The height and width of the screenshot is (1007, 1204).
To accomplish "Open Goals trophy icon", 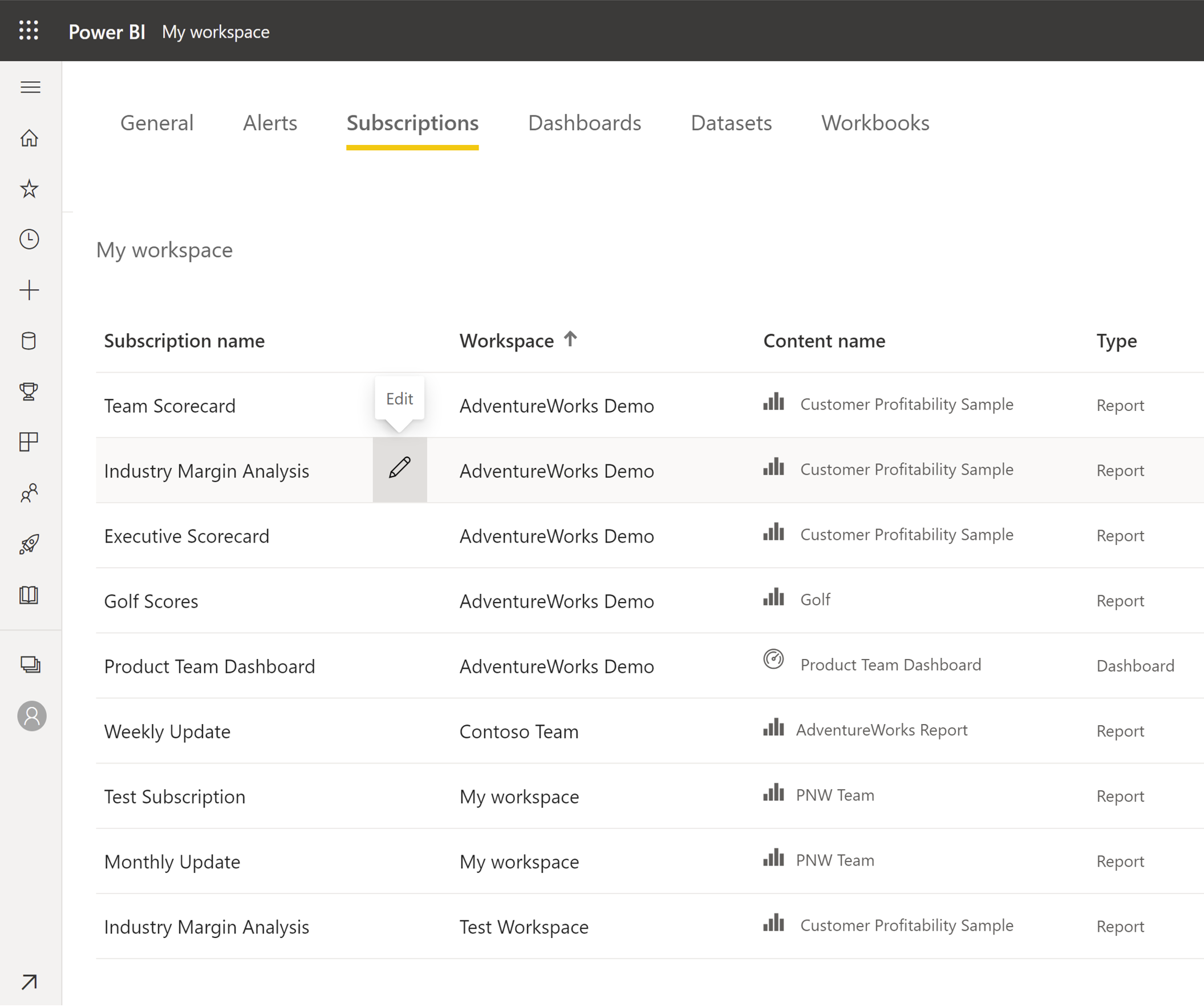I will pyautogui.click(x=29, y=392).
